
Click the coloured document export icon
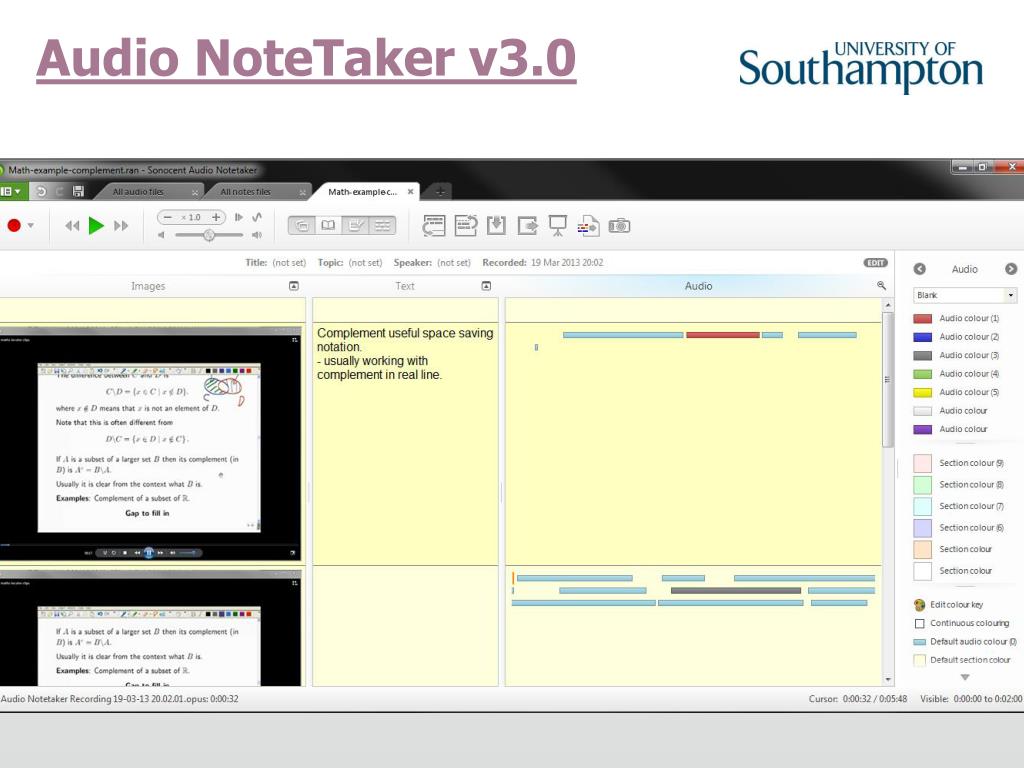point(588,226)
